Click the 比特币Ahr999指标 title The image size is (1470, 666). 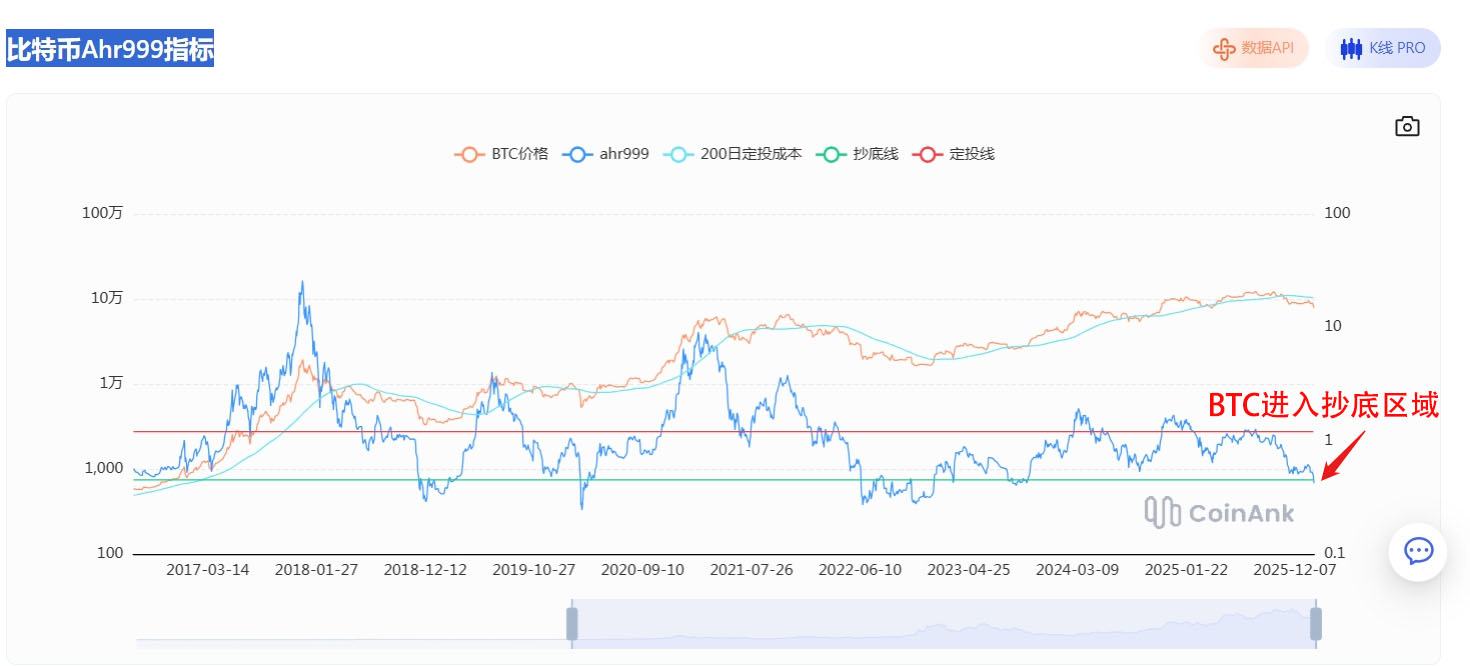tap(110, 49)
